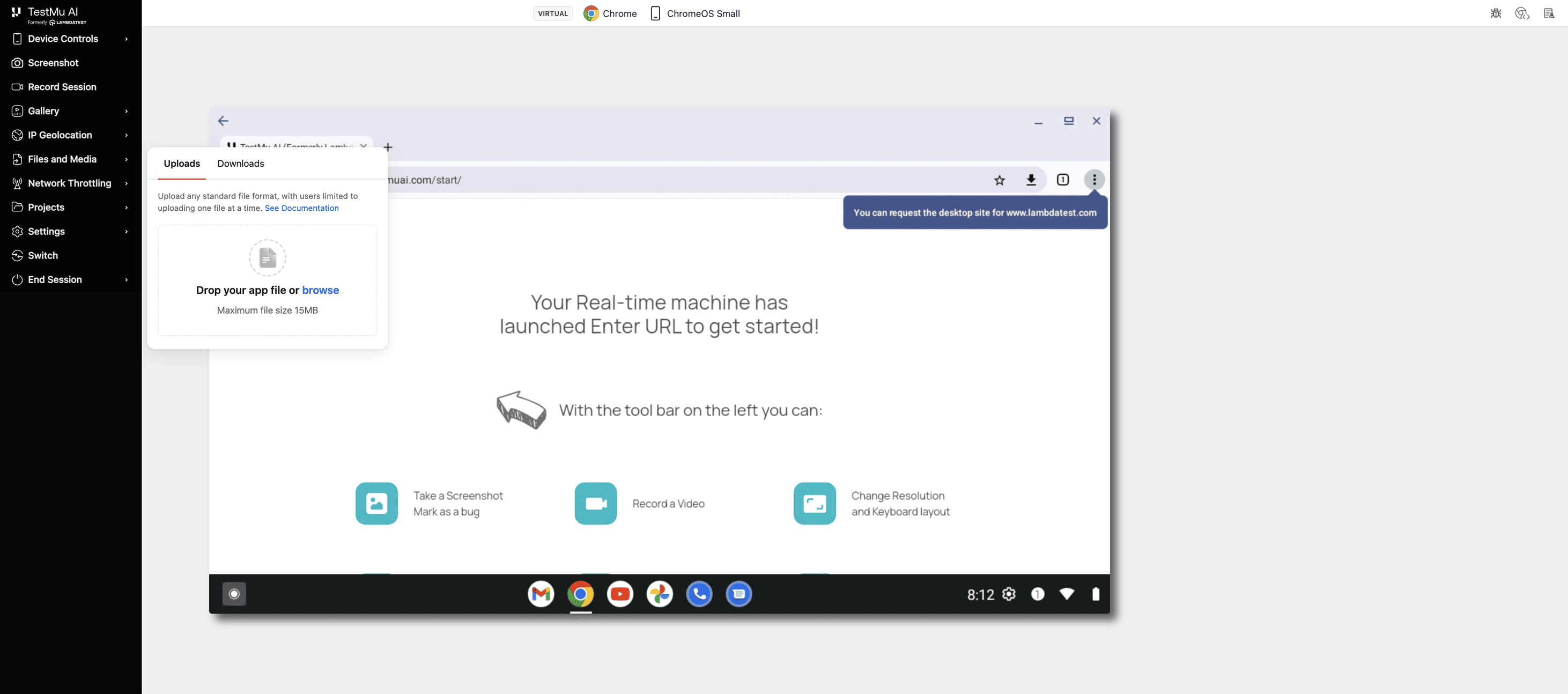The height and width of the screenshot is (694, 1568).
Task: Expand the IP Geolocation chevron
Action: pos(126,135)
